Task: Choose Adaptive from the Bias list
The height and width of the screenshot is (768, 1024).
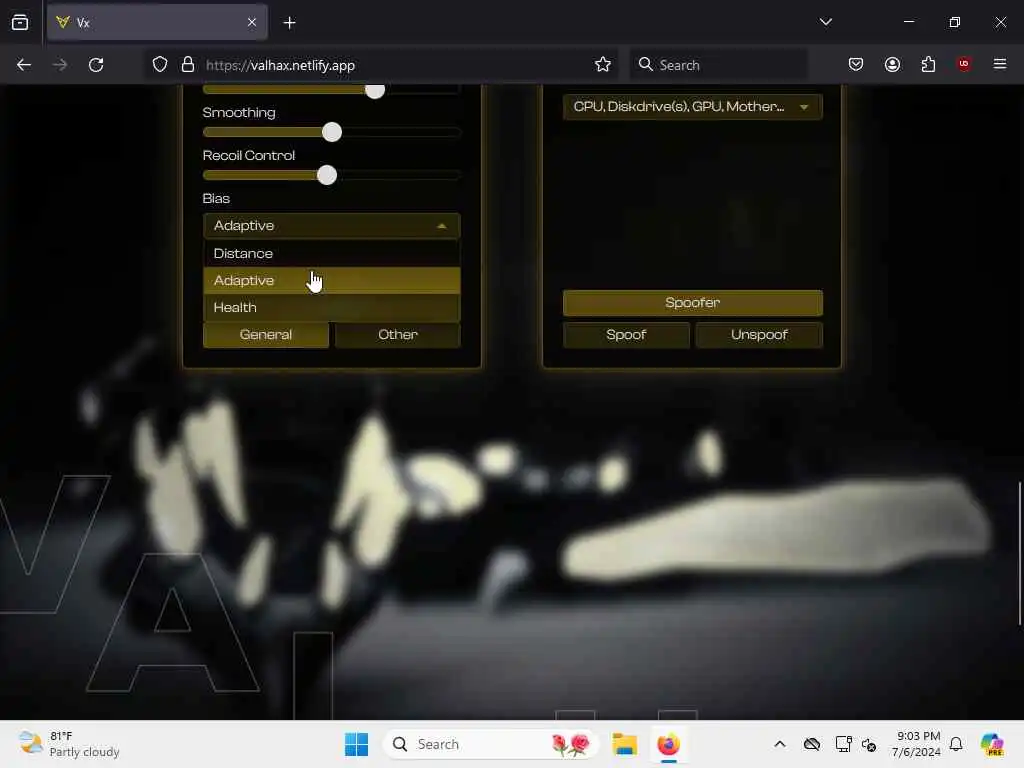Action: click(x=332, y=280)
